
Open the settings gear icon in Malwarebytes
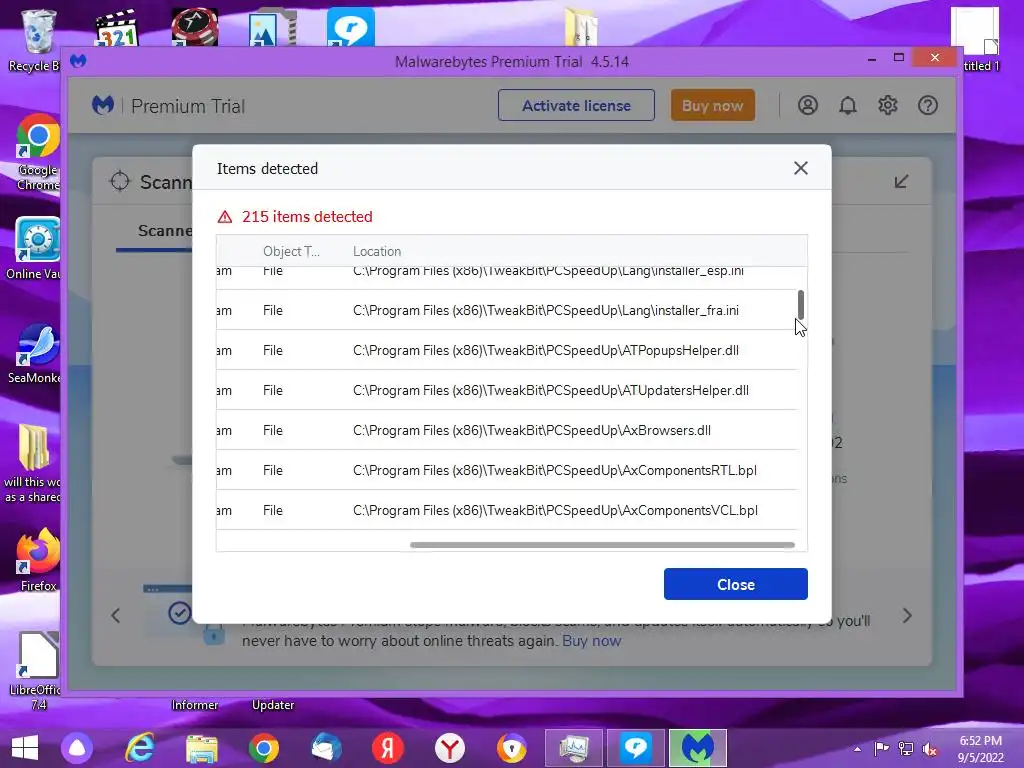(x=888, y=105)
